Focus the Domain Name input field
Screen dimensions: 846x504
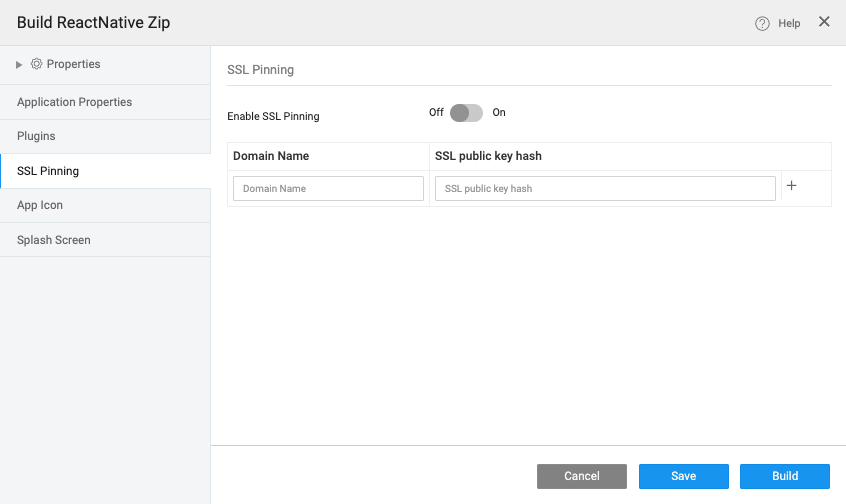pos(328,189)
